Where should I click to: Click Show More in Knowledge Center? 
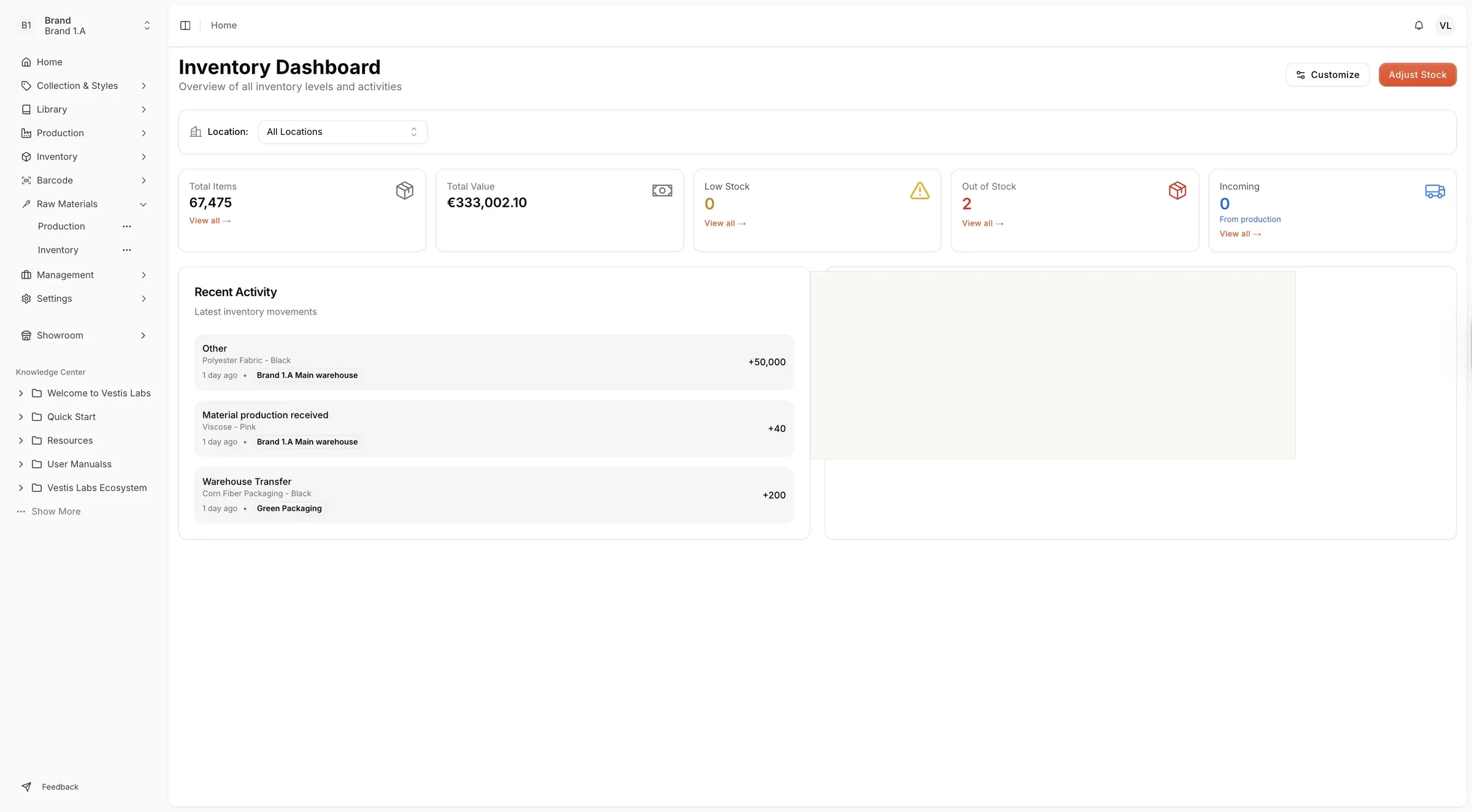coord(56,511)
